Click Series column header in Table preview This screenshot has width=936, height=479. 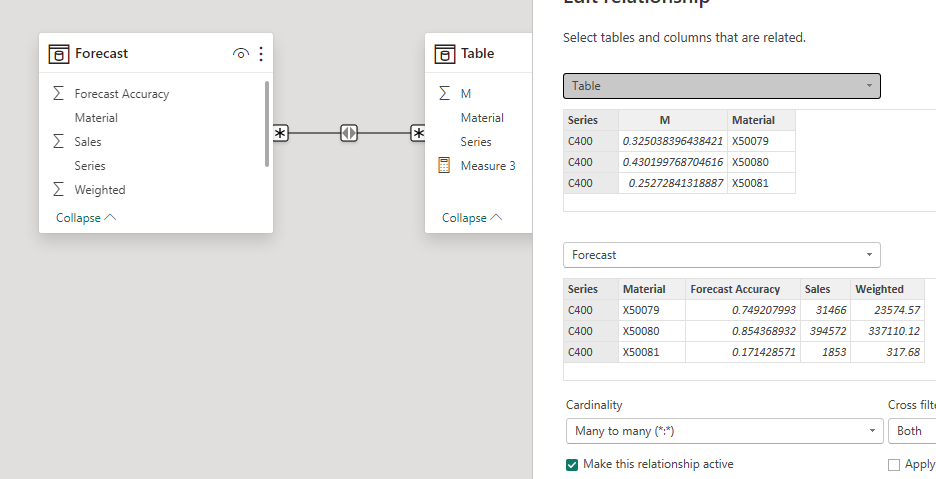pyautogui.click(x=591, y=120)
